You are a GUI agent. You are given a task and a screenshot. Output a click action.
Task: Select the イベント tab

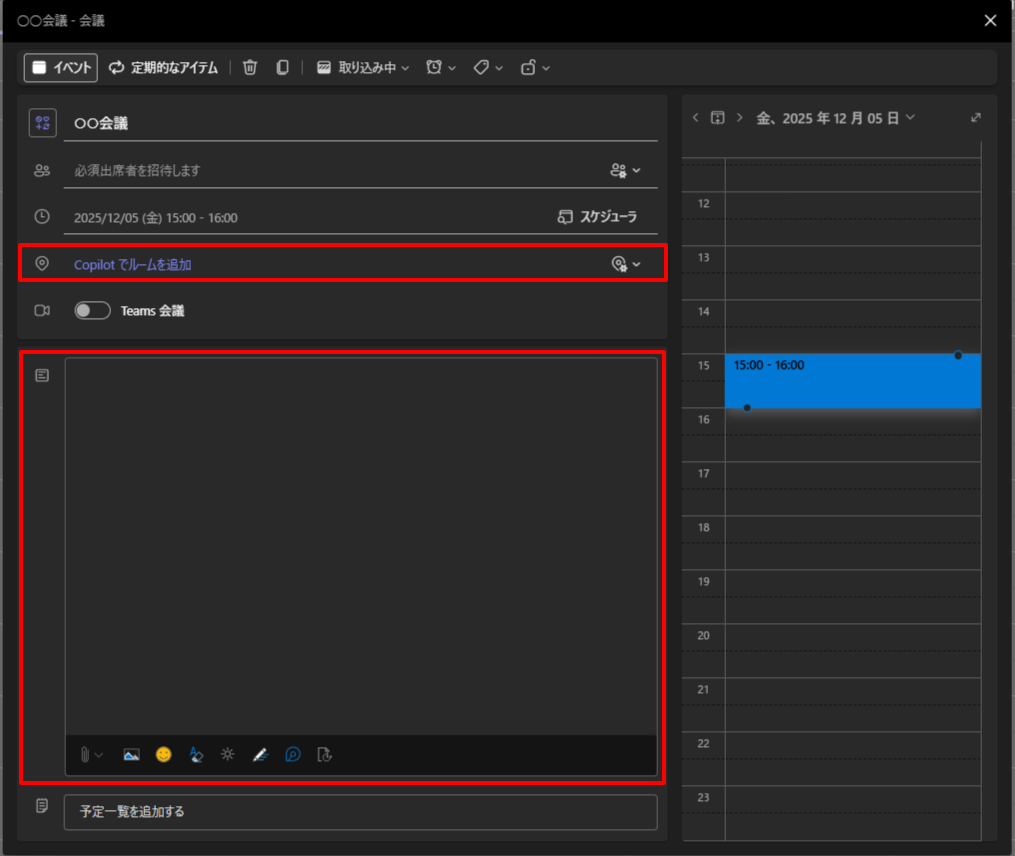[61, 67]
